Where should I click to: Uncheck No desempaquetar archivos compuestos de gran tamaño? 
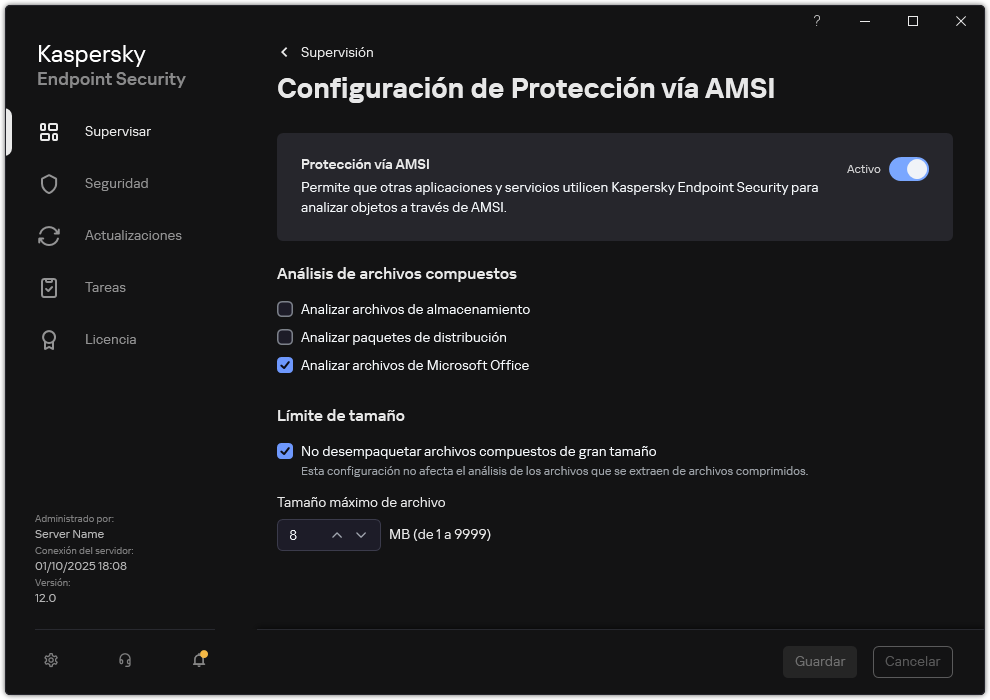[x=285, y=451]
